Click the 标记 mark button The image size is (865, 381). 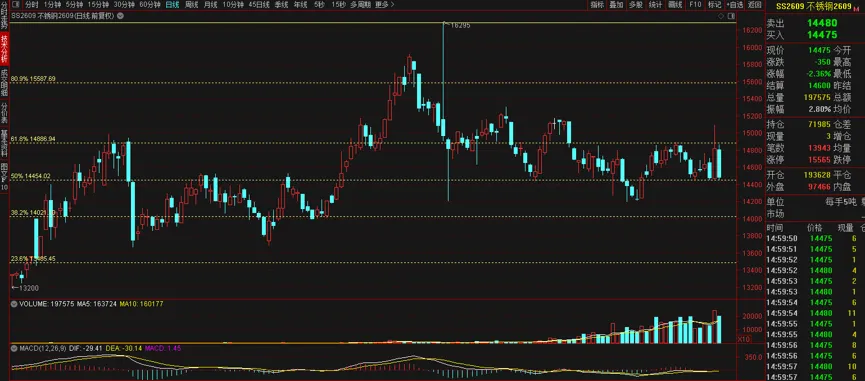tap(714, 4)
